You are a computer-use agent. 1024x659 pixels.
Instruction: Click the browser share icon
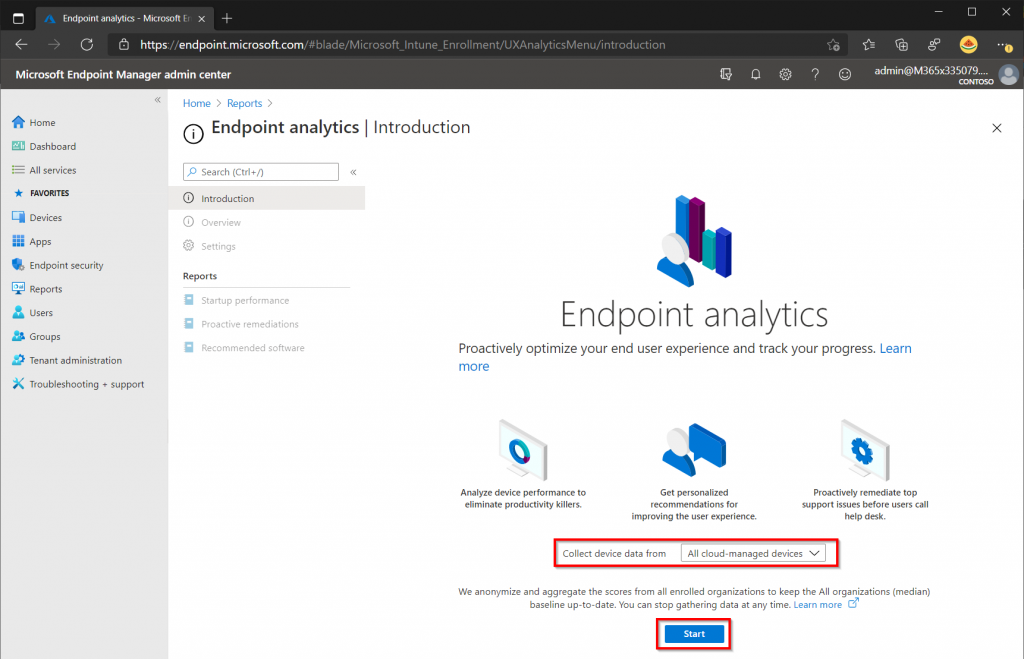[934, 44]
